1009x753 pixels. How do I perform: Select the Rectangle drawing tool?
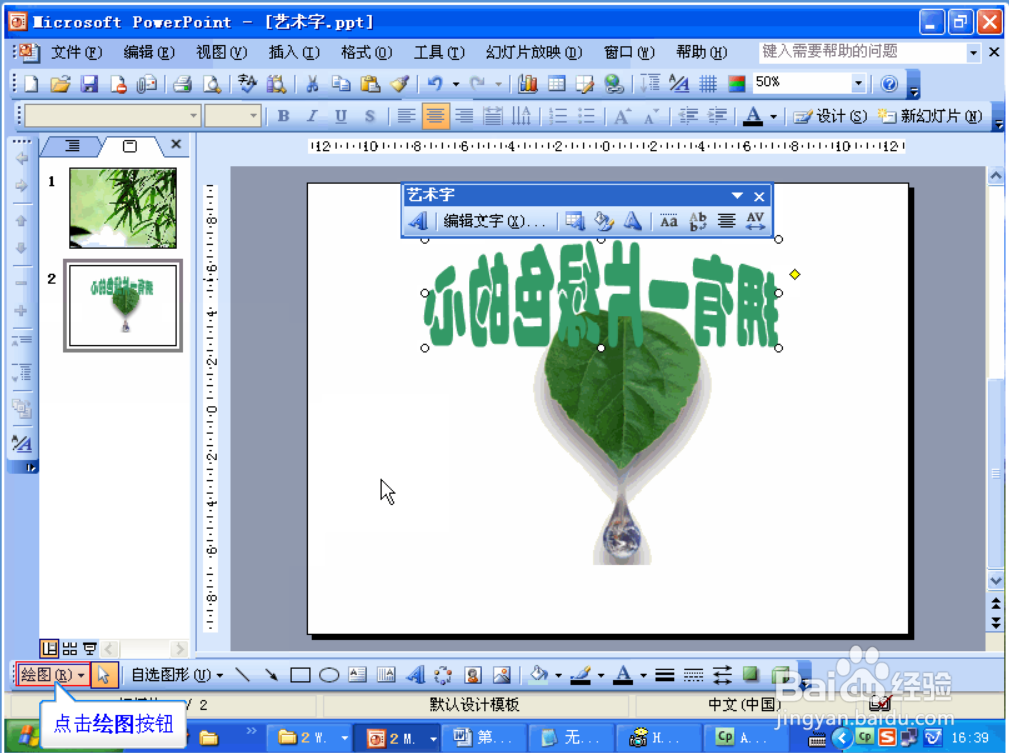click(301, 674)
